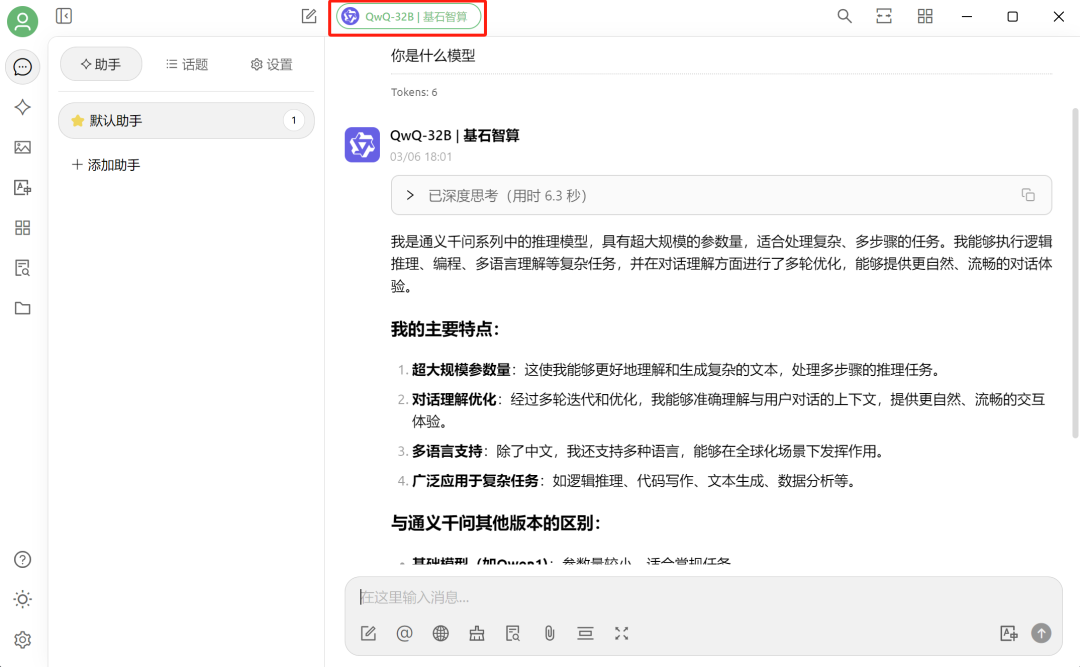The image size is (1080, 667).
Task: Open the settings gear at the sidebar bottom
Action: (x=23, y=640)
